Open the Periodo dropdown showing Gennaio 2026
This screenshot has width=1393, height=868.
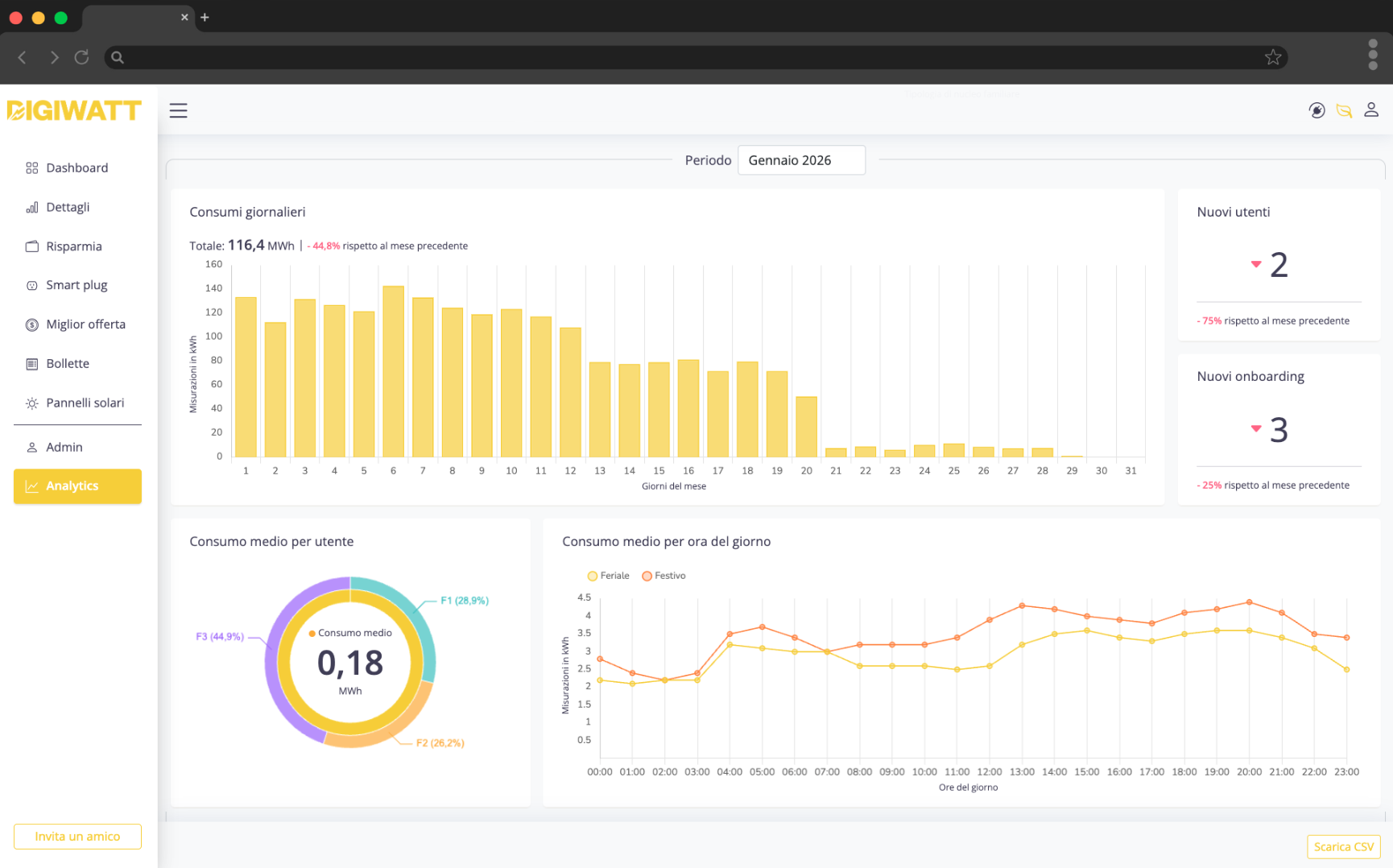coord(801,160)
